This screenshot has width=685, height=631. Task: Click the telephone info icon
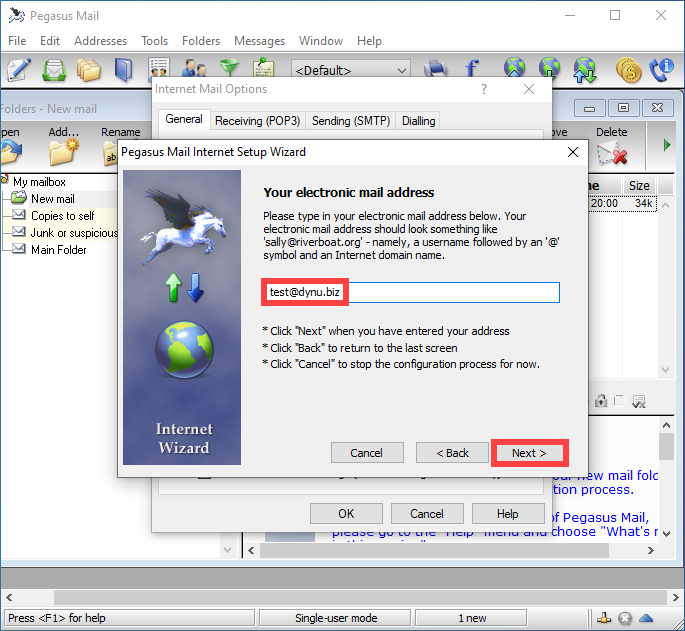point(661,70)
